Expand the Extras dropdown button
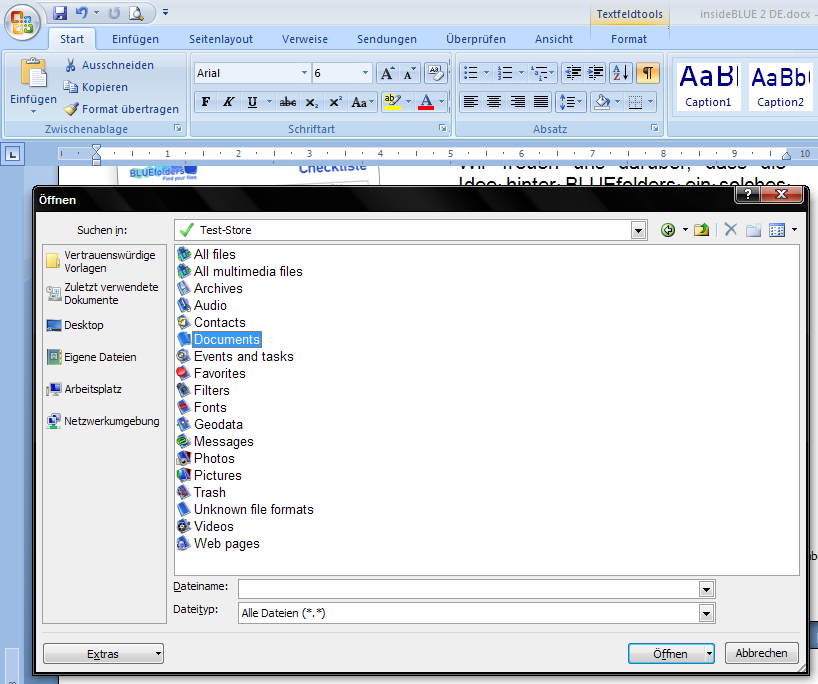The image size is (818, 684). (x=104, y=654)
